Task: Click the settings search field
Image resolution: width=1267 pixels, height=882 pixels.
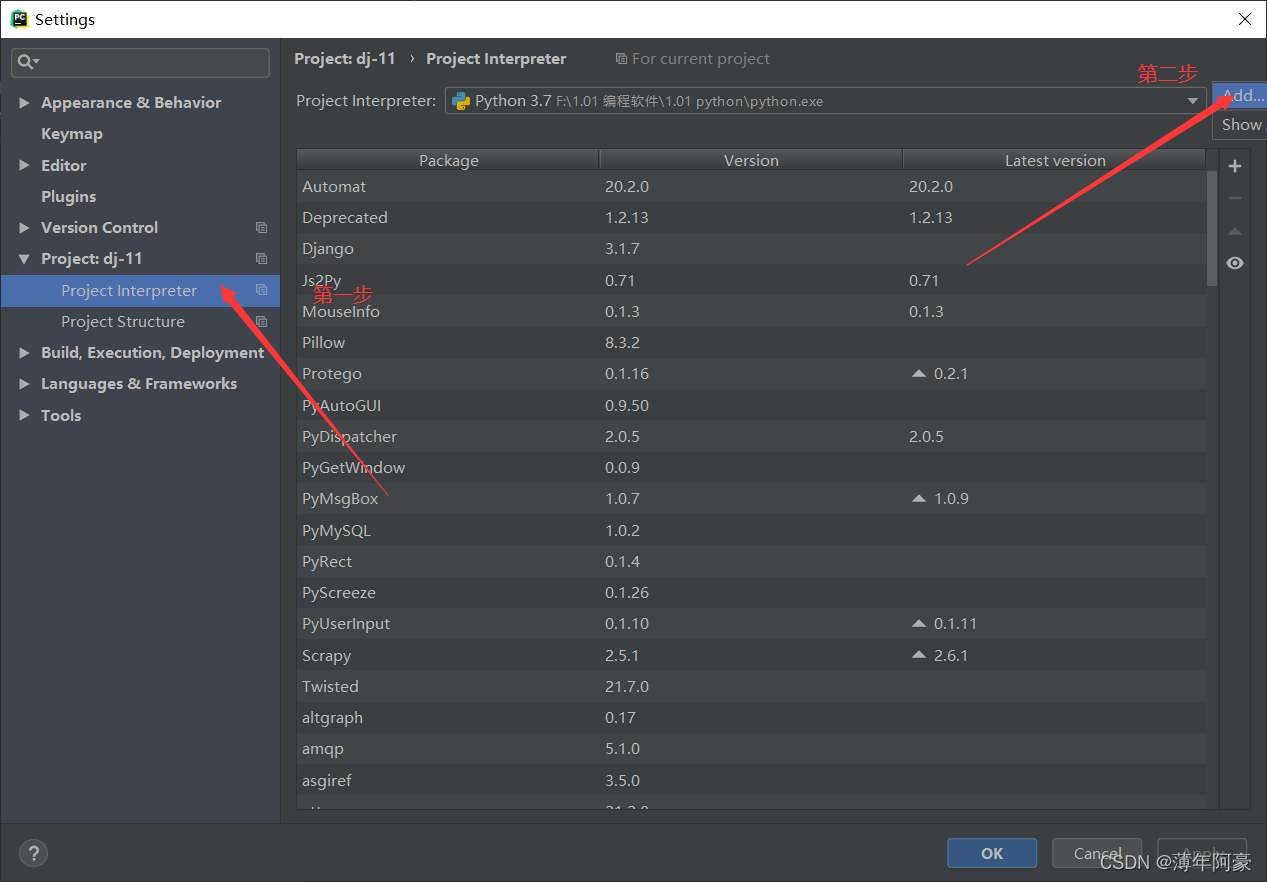Action: tap(141, 62)
